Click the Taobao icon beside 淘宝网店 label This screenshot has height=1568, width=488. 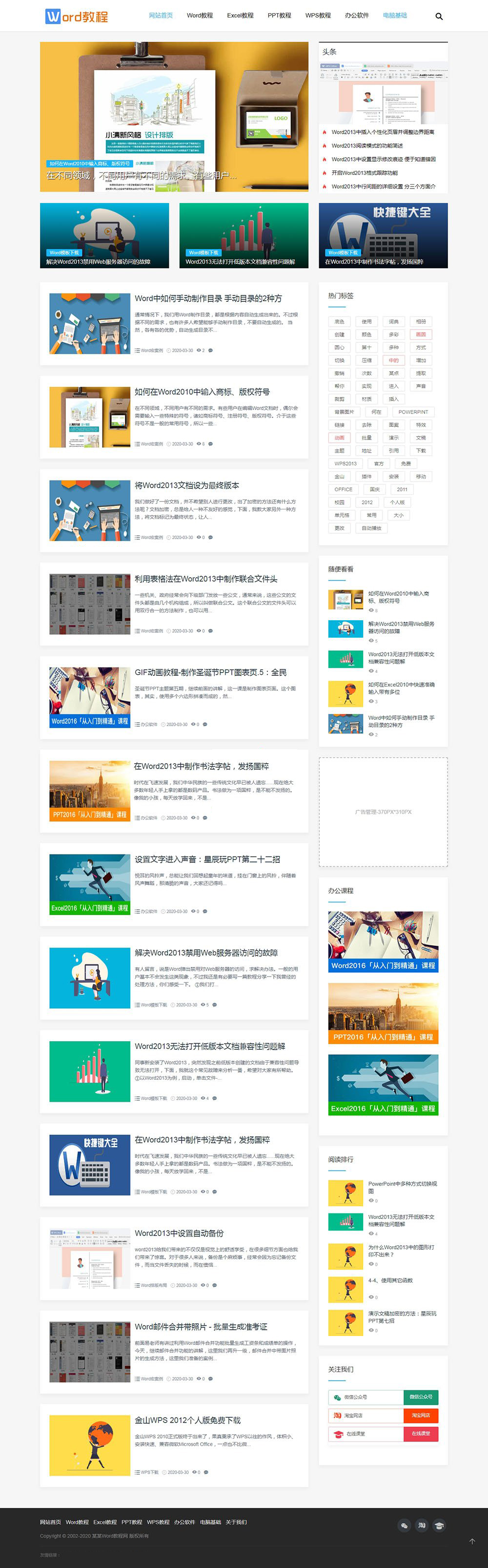click(x=338, y=1415)
